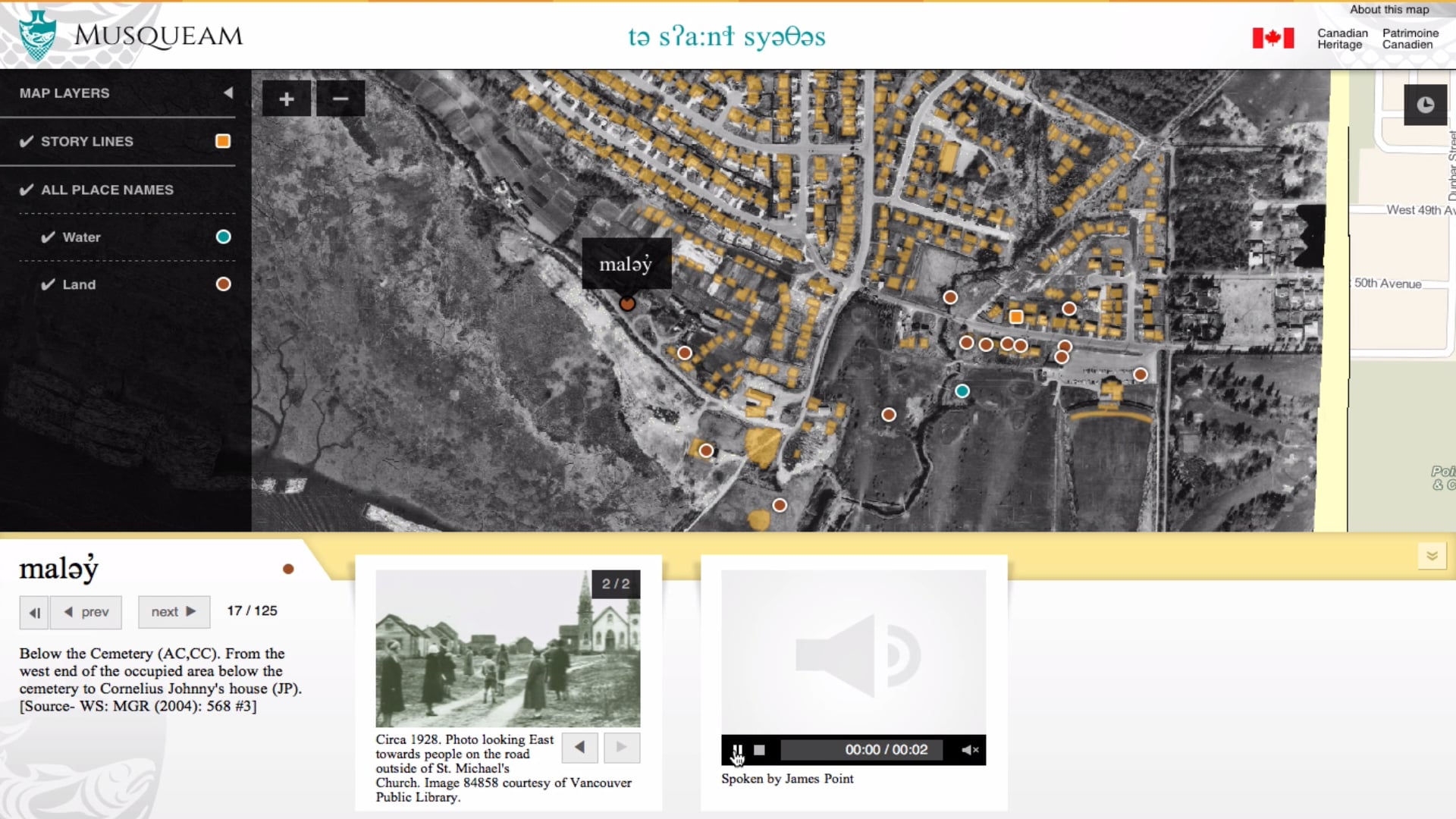Click the Spoken by James Point caption
This screenshot has width=1456, height=819.
click(x=787, y=779)
